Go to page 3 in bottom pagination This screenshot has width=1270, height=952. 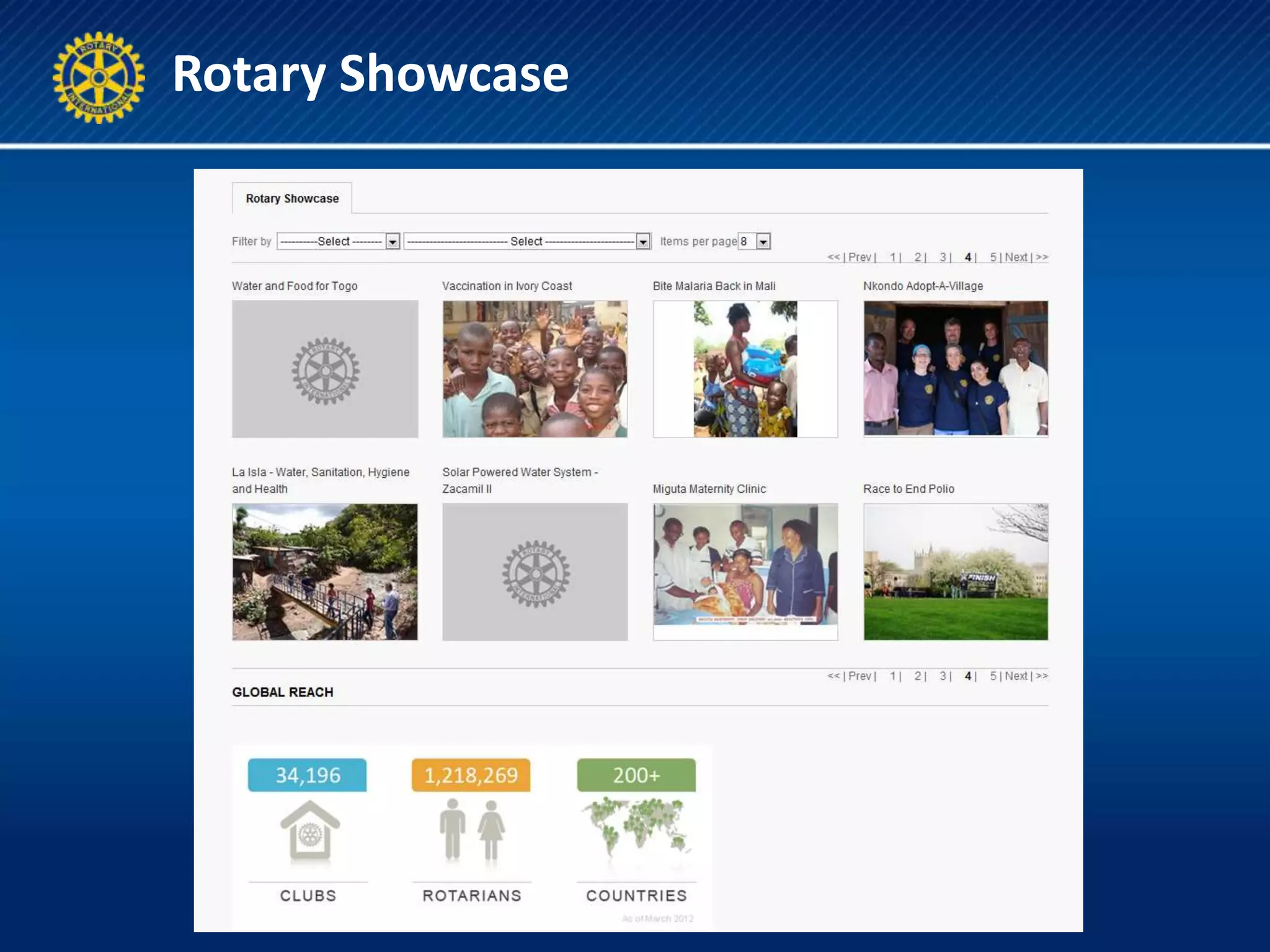pyautogui.click(x=943, y=676)
